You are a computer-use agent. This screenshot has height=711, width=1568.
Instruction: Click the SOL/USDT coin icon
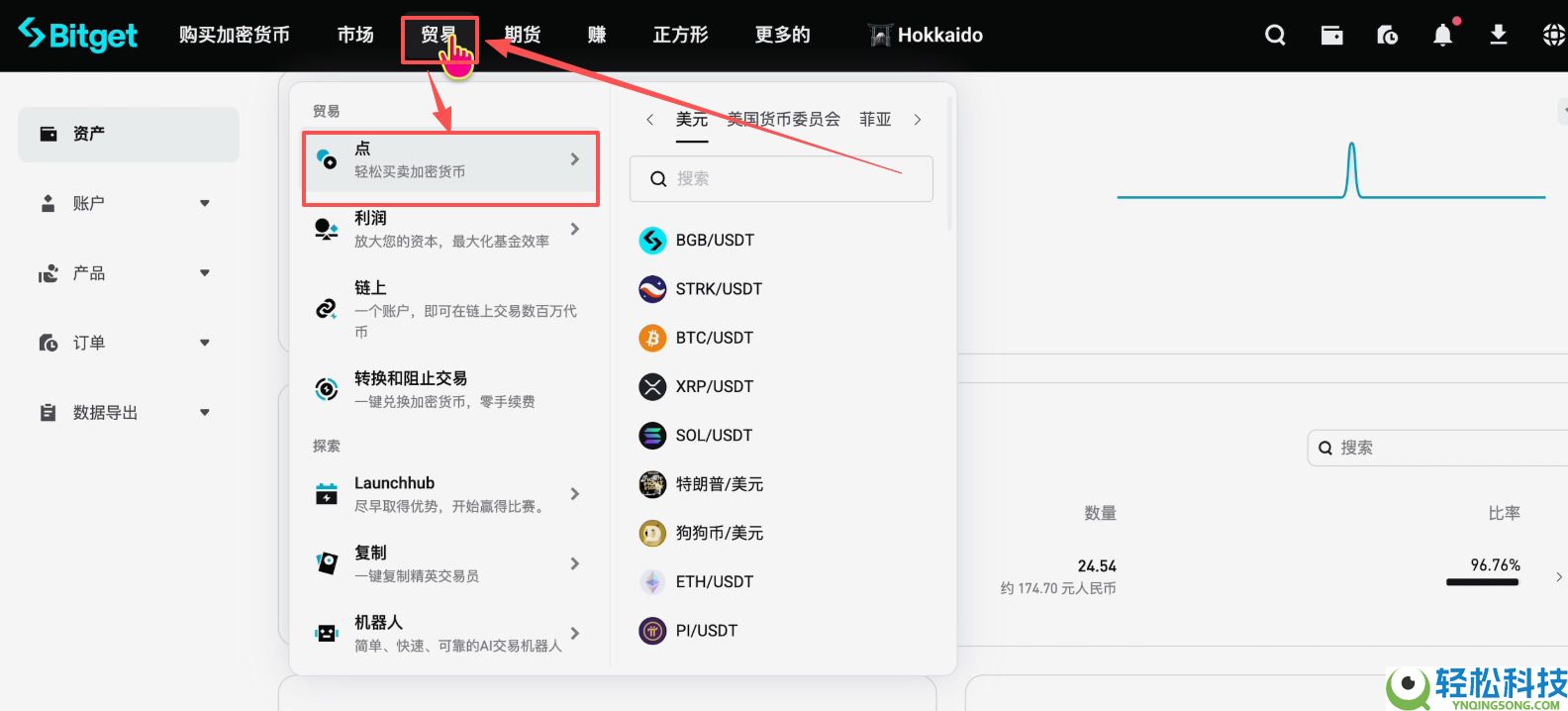(x=652, y=435)
